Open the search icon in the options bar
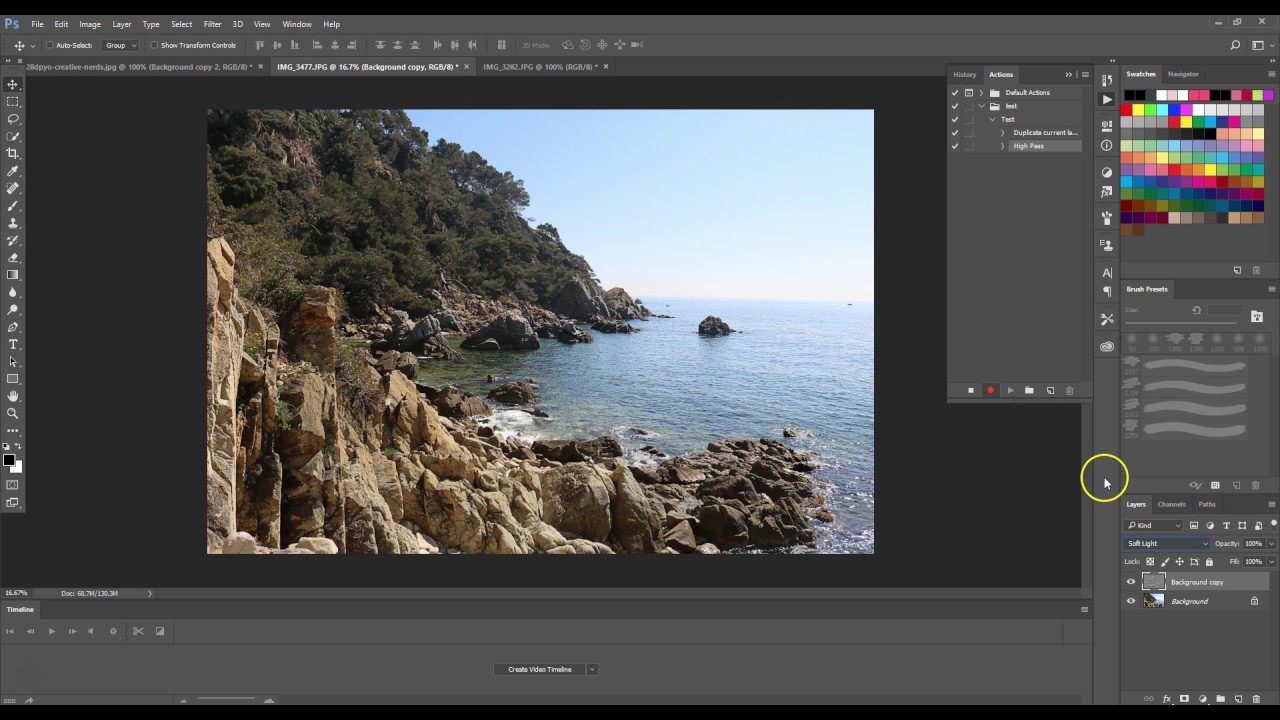The image size is (1280, 720). (1235, 45)
